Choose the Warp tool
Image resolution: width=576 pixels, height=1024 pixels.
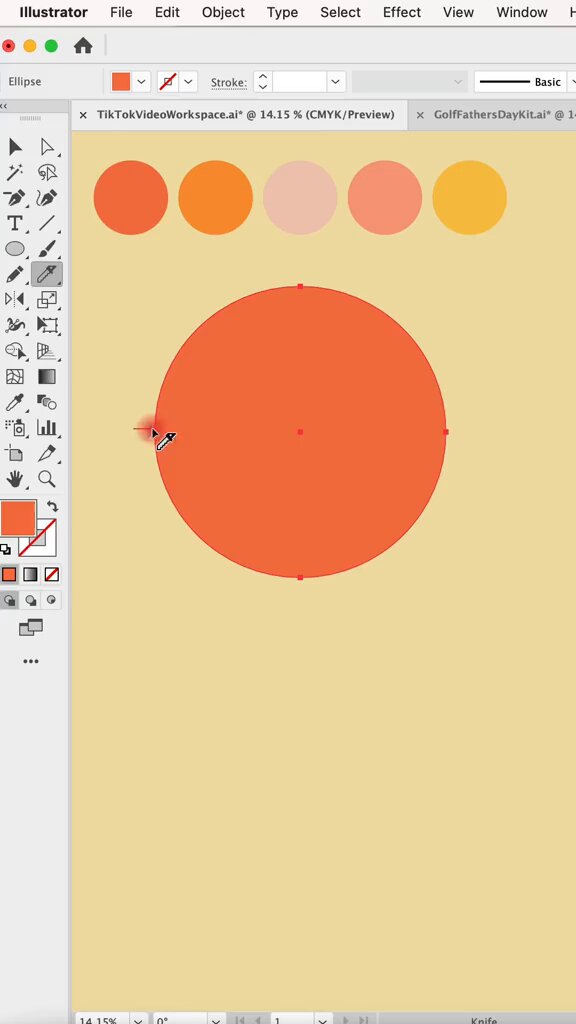[x=15, y=325]
